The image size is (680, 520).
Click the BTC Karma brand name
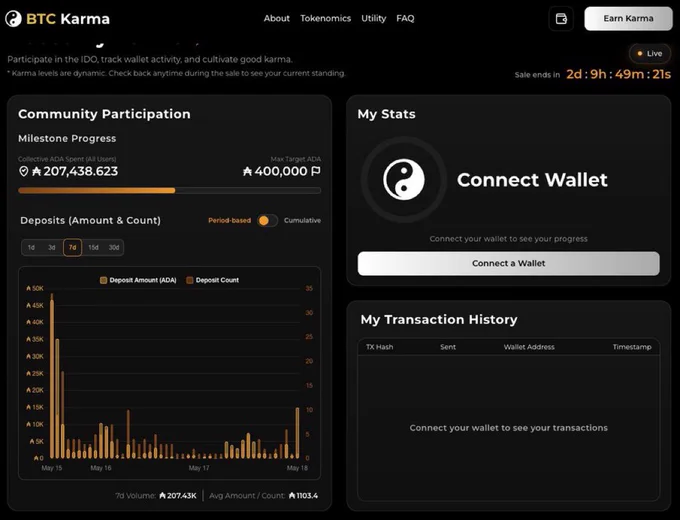pos(68,19)
